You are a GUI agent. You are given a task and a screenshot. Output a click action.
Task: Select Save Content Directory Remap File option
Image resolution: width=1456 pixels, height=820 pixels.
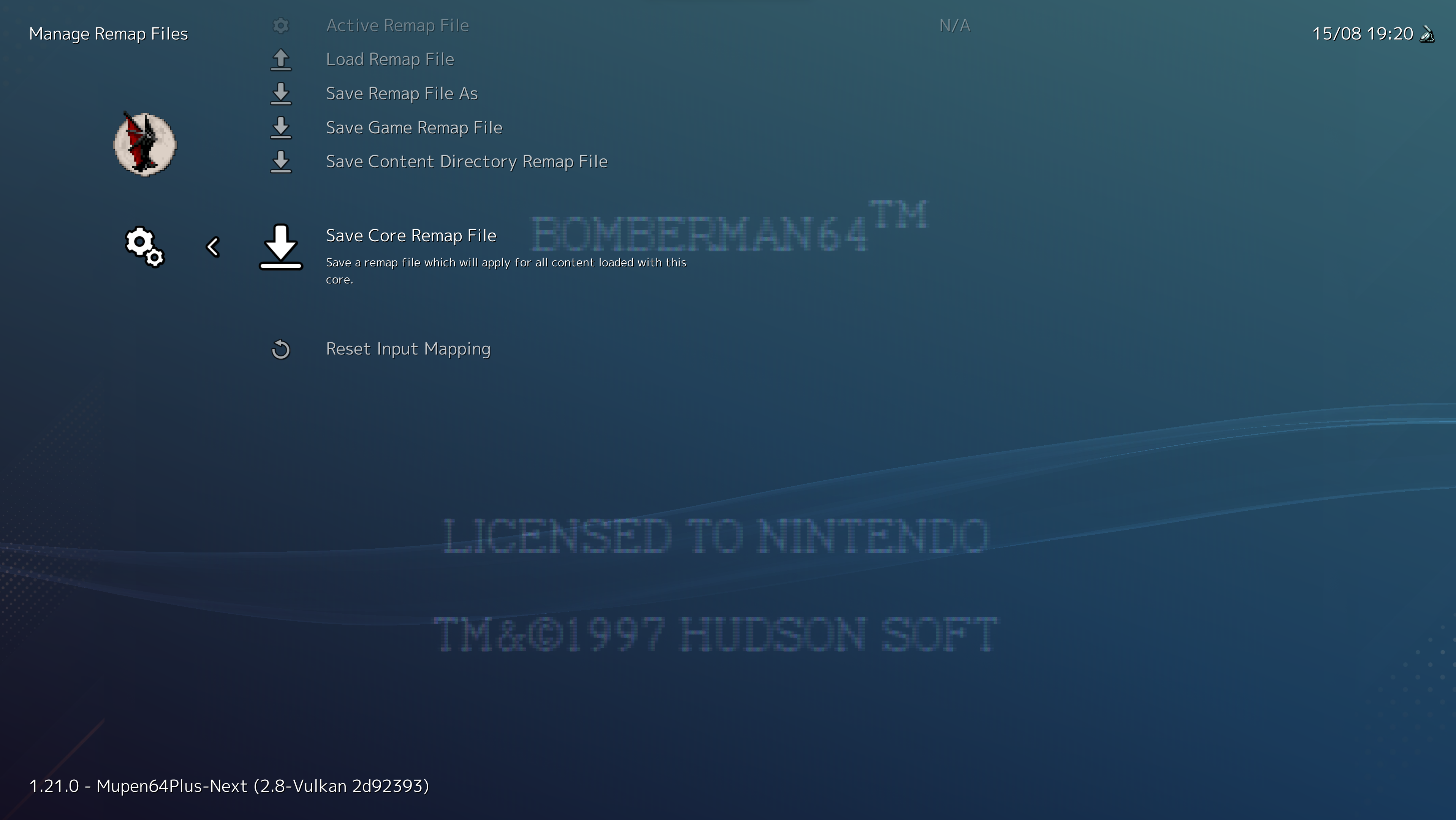click(x=466, y=161)
